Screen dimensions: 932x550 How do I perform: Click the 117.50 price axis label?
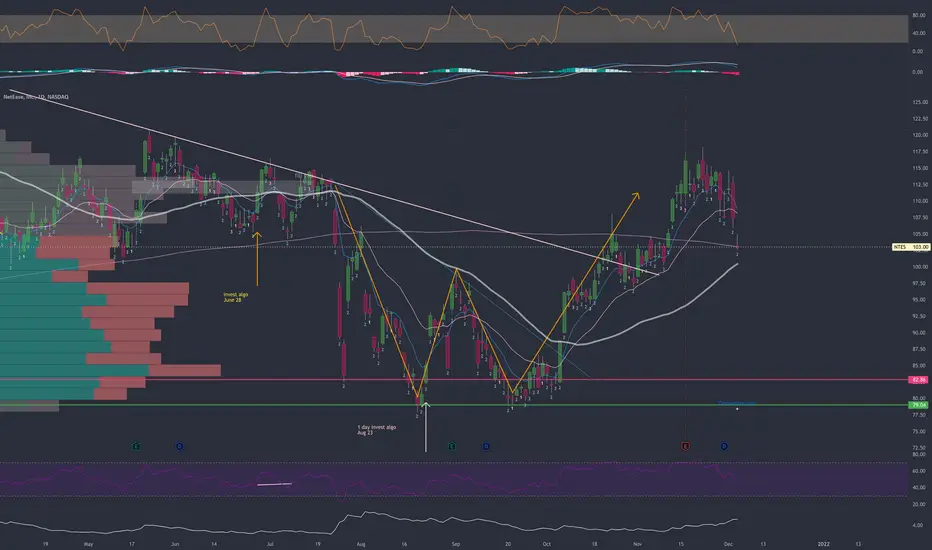[x=920, y=152]
